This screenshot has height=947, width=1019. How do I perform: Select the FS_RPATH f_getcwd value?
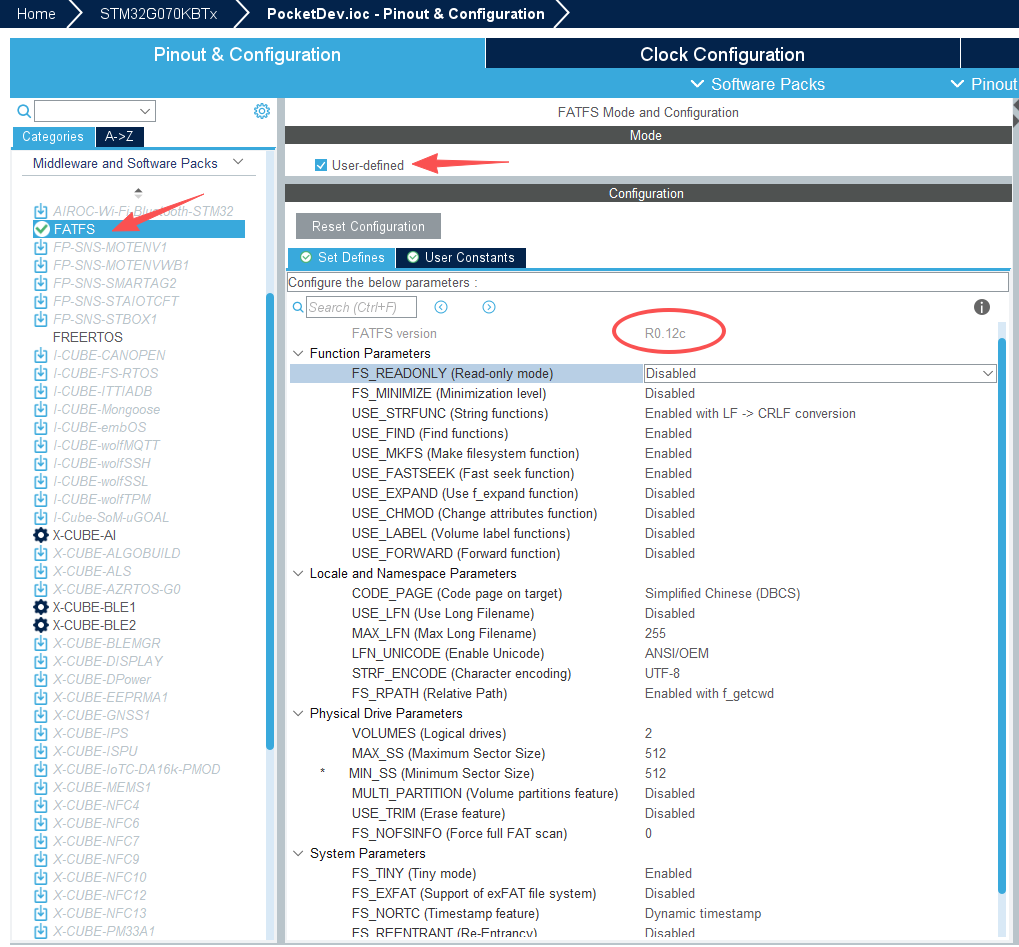[x=709, y=694]
